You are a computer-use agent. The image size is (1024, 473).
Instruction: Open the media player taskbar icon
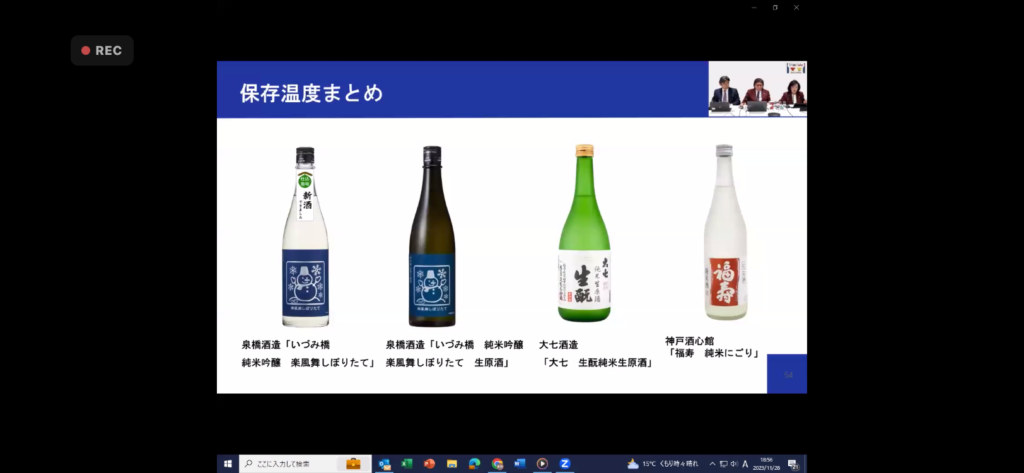542,464
